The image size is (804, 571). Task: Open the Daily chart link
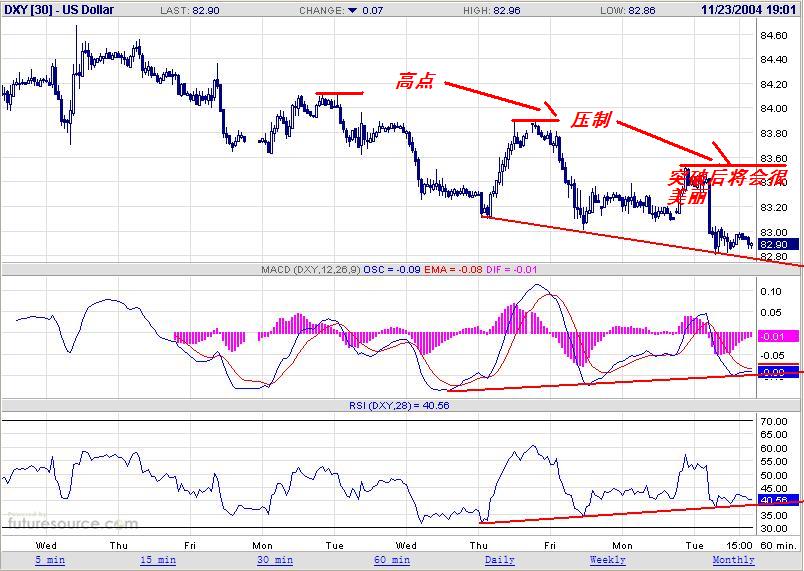click(500, 560)
